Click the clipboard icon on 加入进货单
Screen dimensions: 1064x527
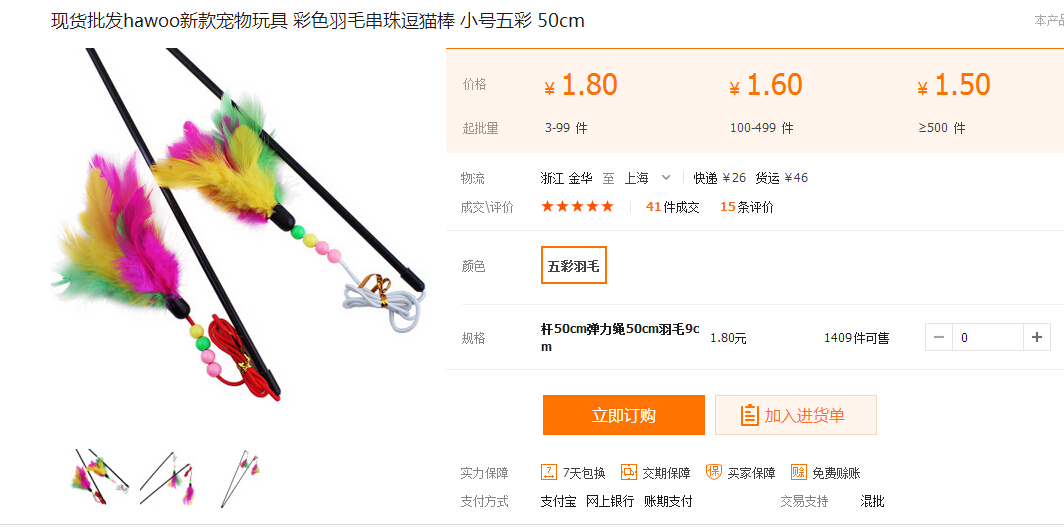point(749,415)
